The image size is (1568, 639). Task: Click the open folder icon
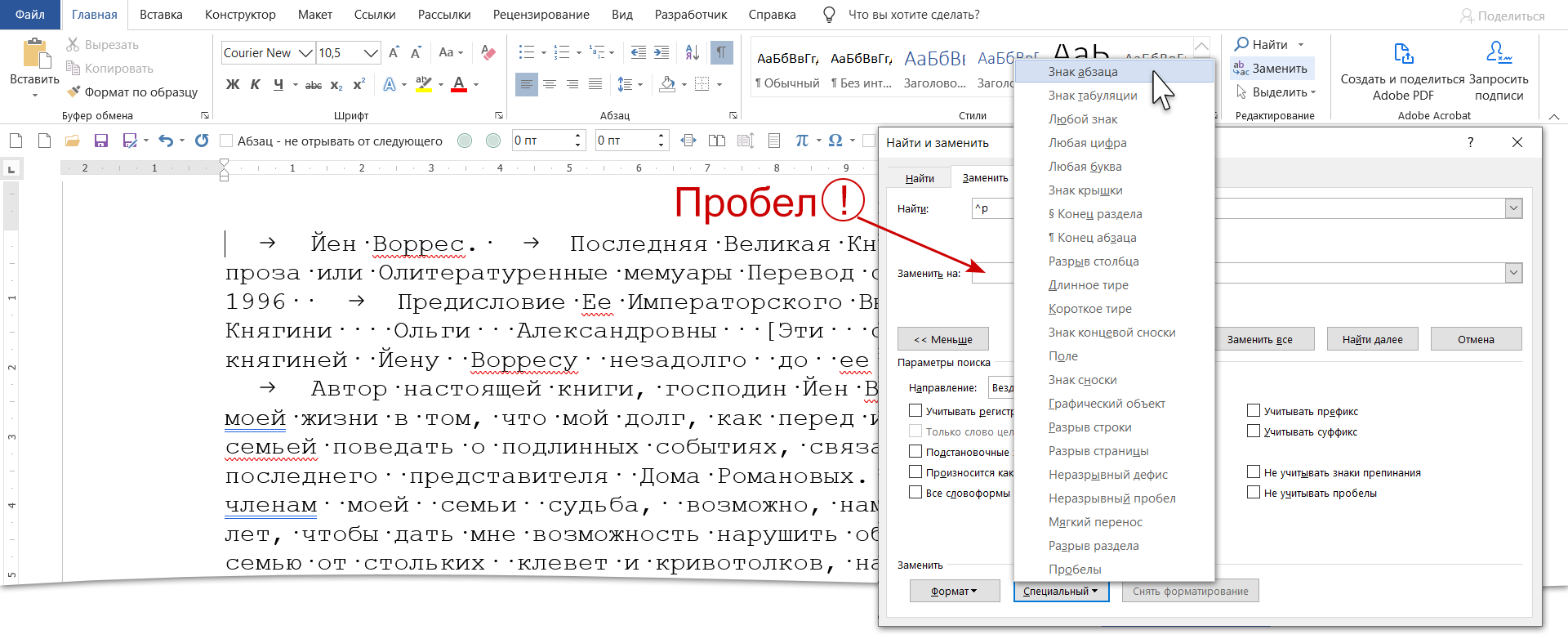pos(73,141)
